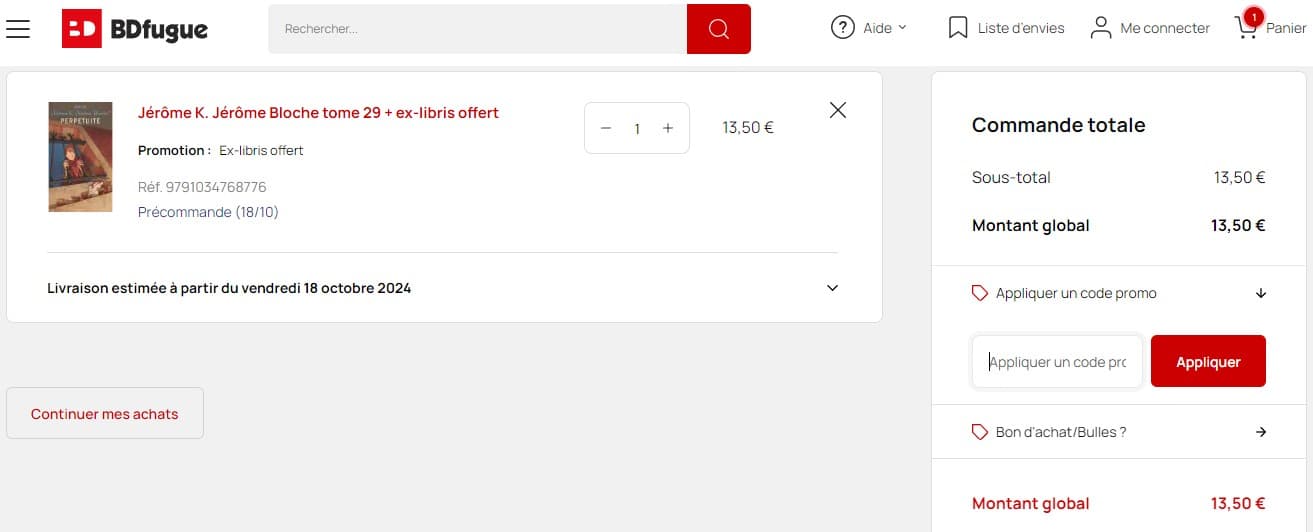Focus the Rechercher search field
The image size is (1313, 532).
(477, 29)
